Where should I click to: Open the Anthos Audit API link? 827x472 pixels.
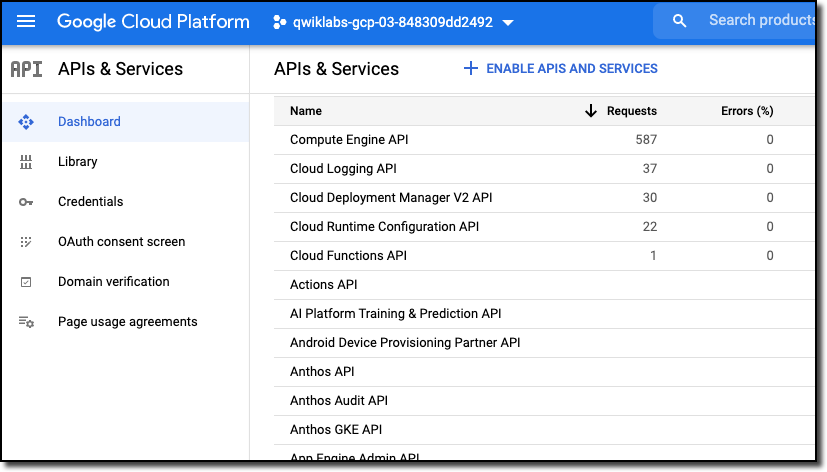tap(339, 401)
